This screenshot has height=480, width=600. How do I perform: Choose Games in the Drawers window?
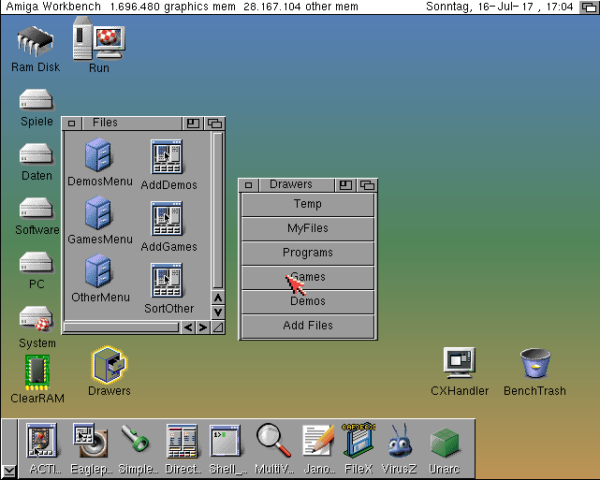[308, 278]
